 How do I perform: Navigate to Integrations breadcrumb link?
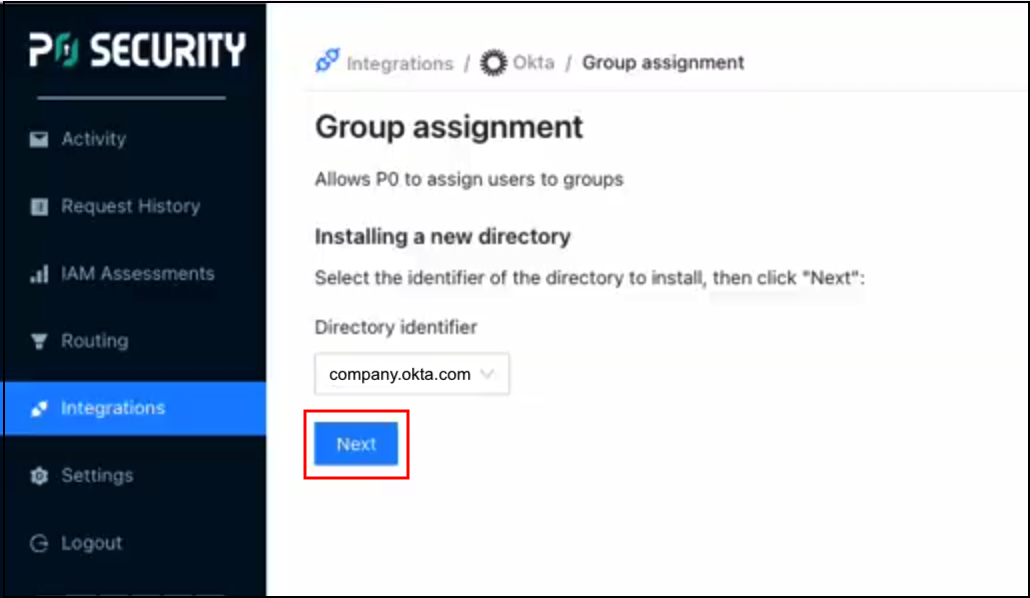(x=399, y=63)
